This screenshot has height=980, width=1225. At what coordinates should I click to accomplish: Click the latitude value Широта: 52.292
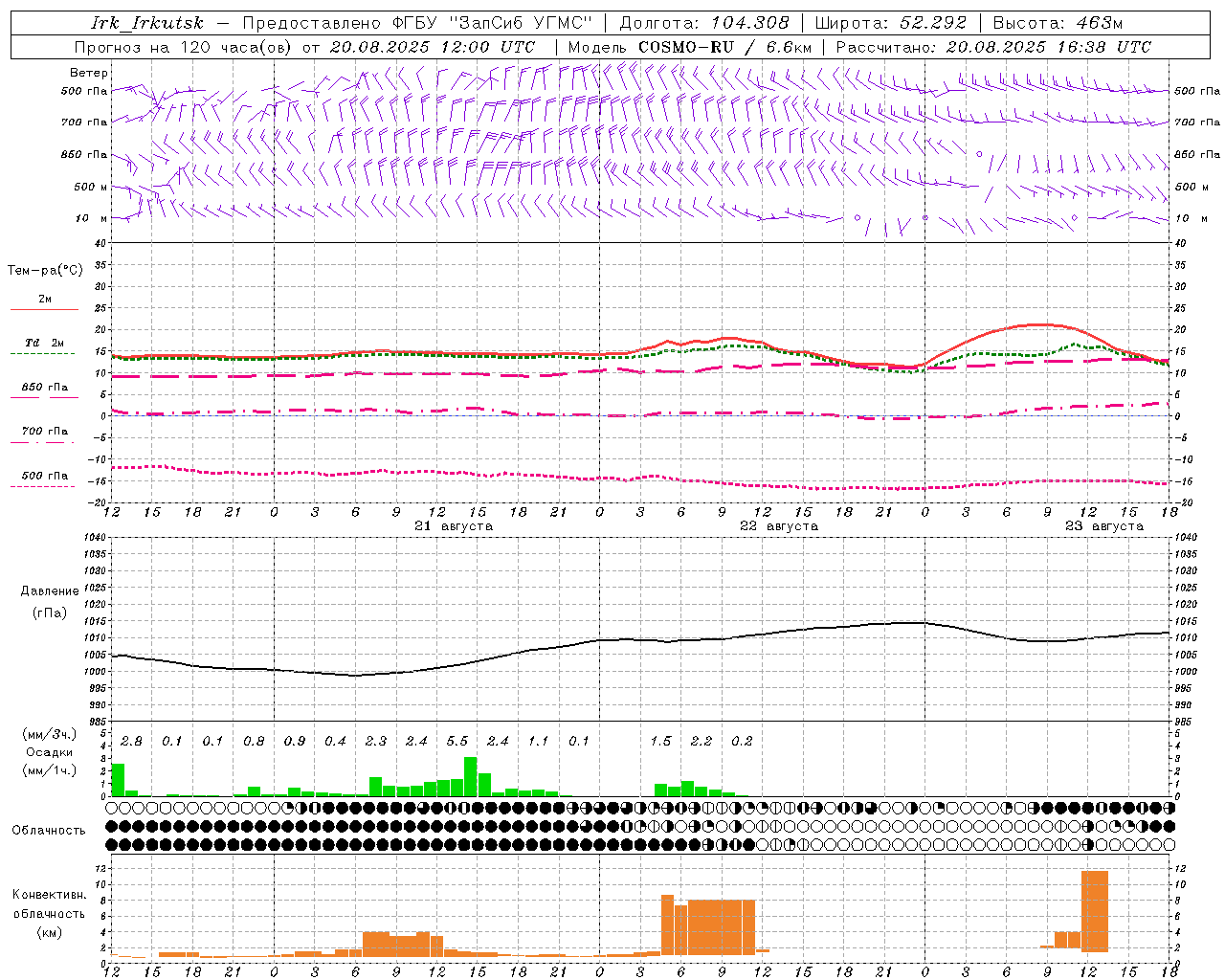tap(891, 23)
